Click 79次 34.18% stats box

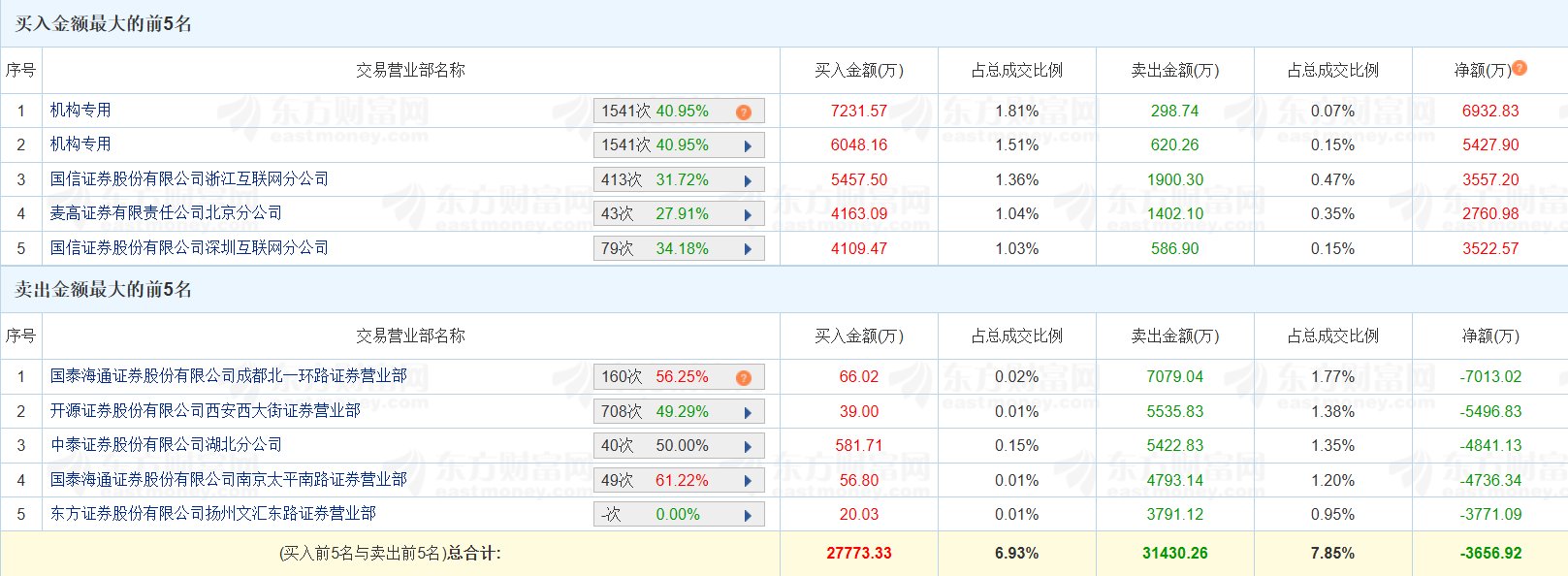pyautogui.click(x=679, y=248)
